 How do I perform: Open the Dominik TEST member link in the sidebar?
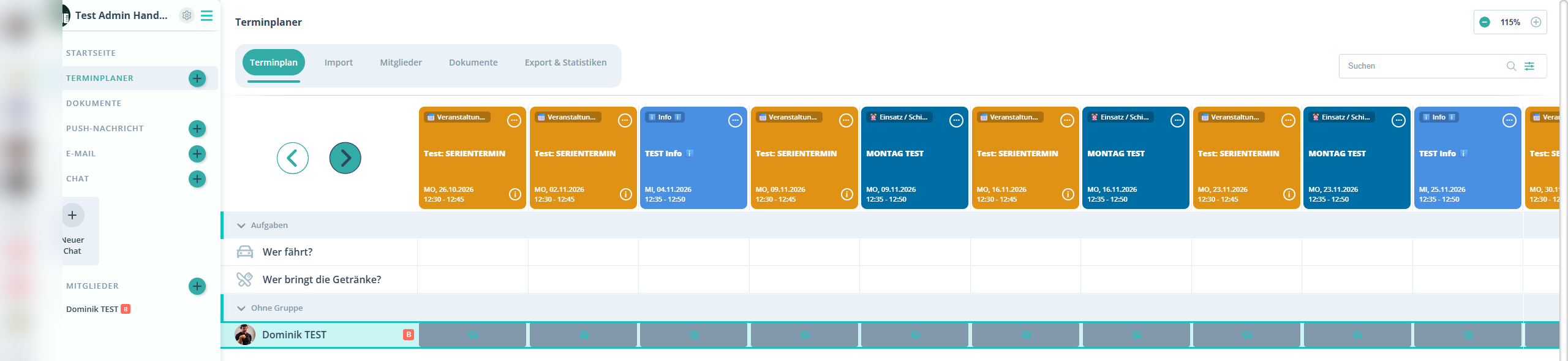point(92,310)
